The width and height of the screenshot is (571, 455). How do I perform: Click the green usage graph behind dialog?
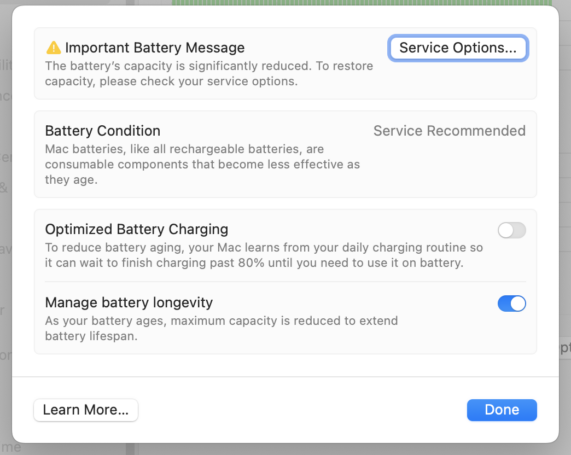coord(361,3)
